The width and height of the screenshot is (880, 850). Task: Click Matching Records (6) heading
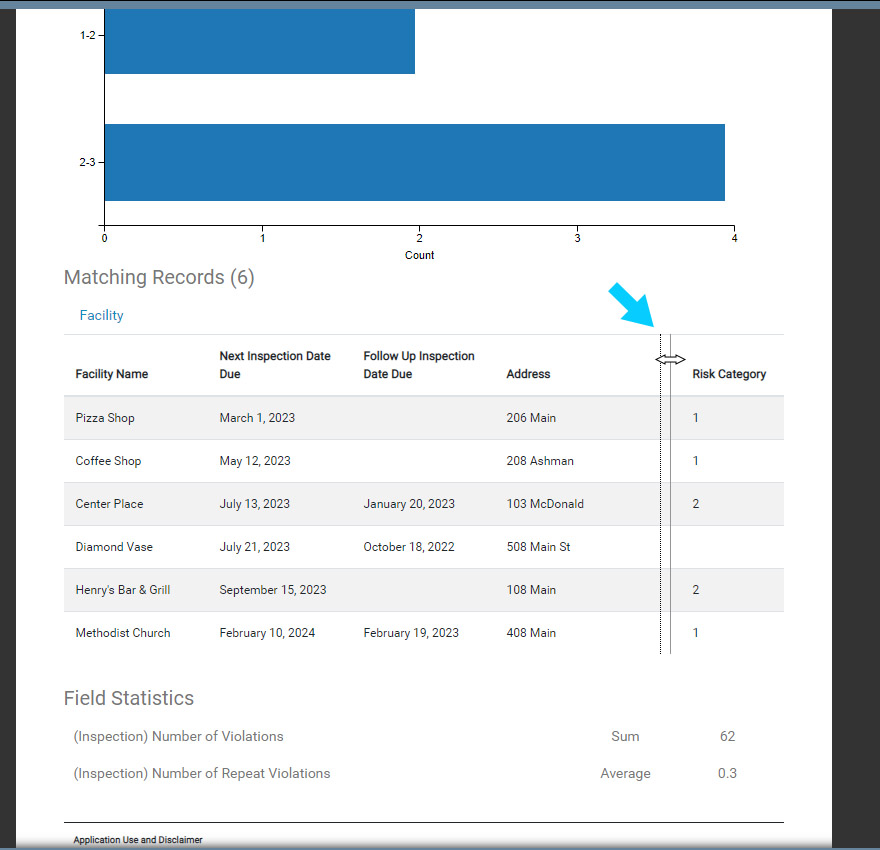click(x=159, y=278)
